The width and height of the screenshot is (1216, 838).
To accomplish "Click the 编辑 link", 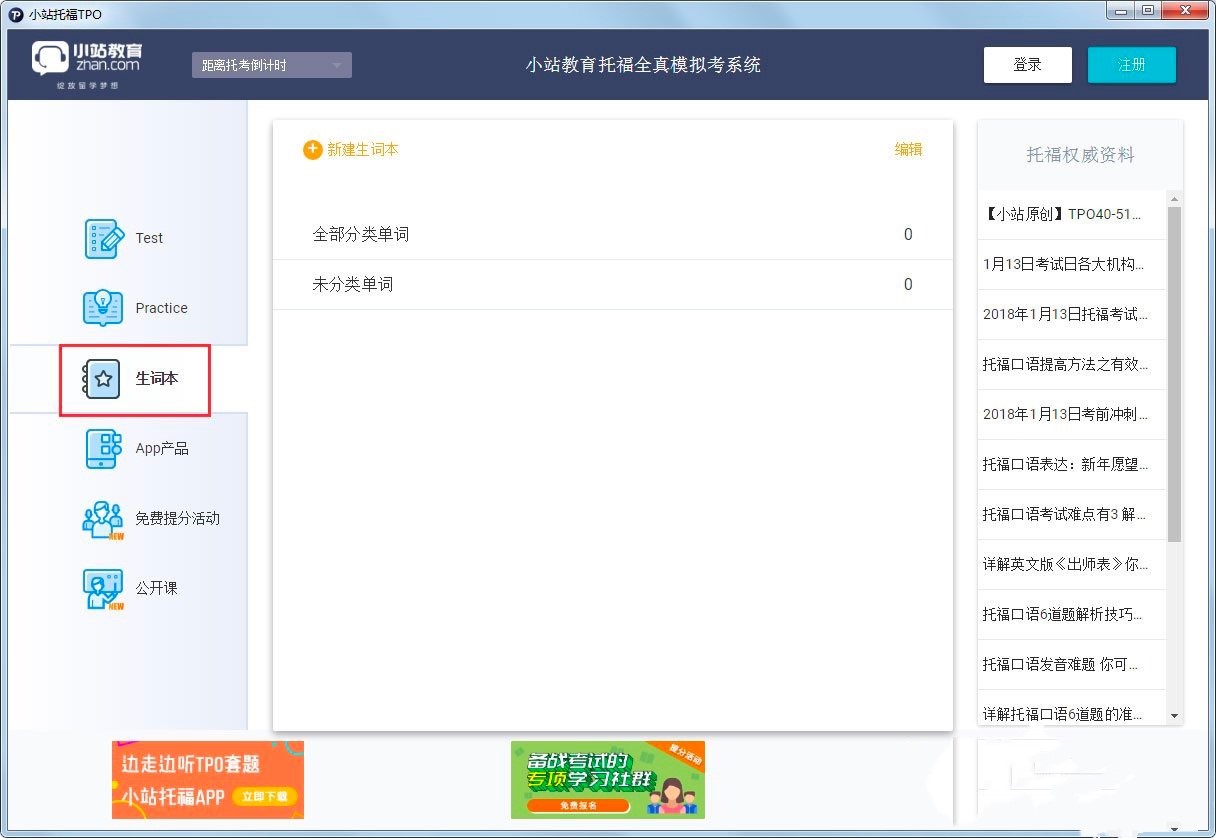I will [x=908, y=149].
